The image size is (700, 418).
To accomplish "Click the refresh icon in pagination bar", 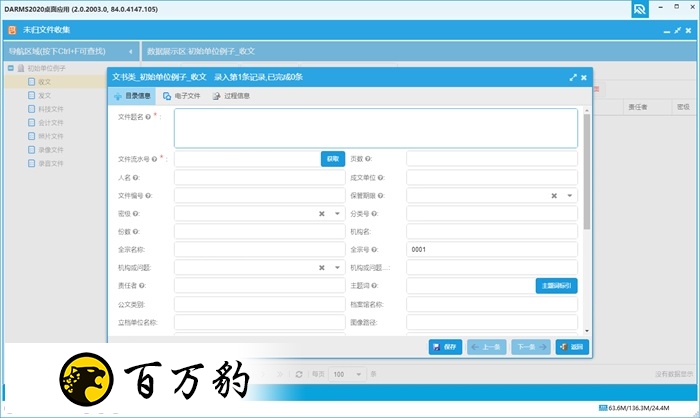I will point(298,374).
